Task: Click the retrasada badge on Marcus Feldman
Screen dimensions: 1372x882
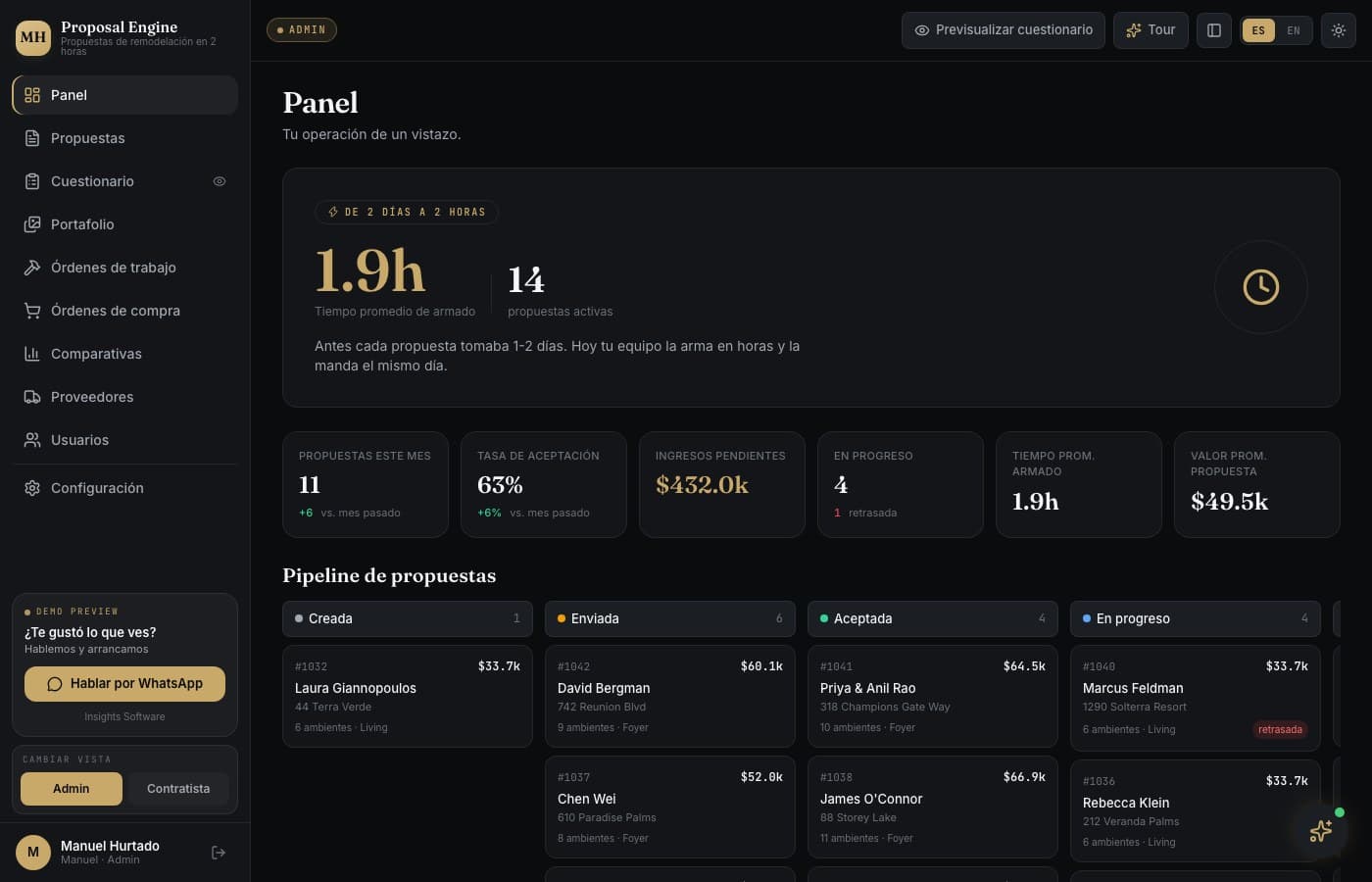Action: (x=1280, y=729)
